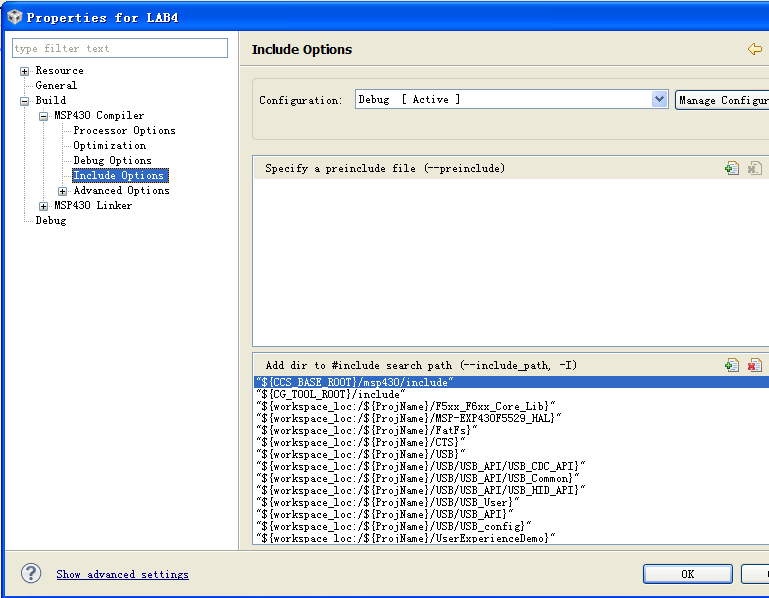Select the USB_HID_API path entry
This screenshot has width=769, height=598.
click(x=512, y=490)
